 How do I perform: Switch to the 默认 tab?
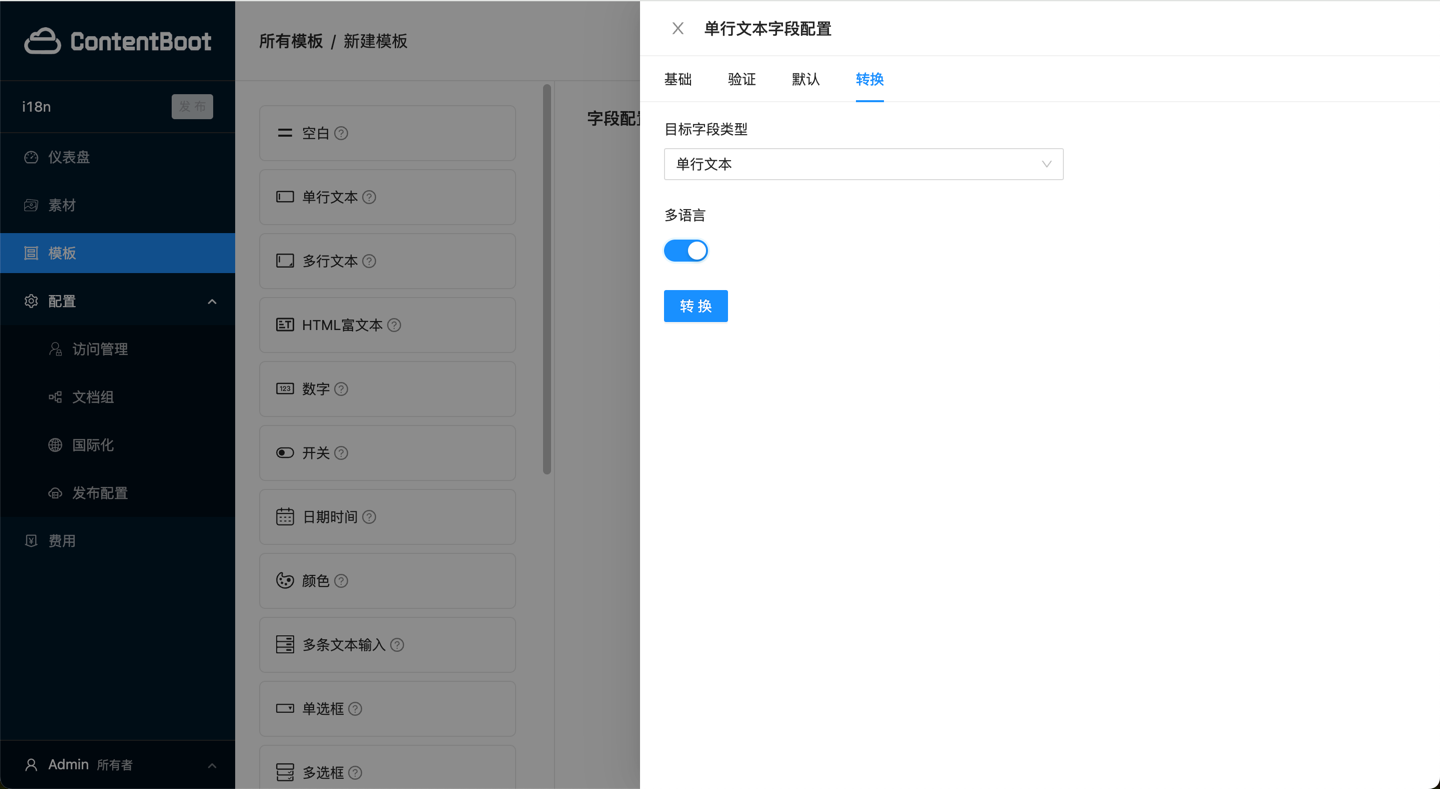tap(806, 79)
